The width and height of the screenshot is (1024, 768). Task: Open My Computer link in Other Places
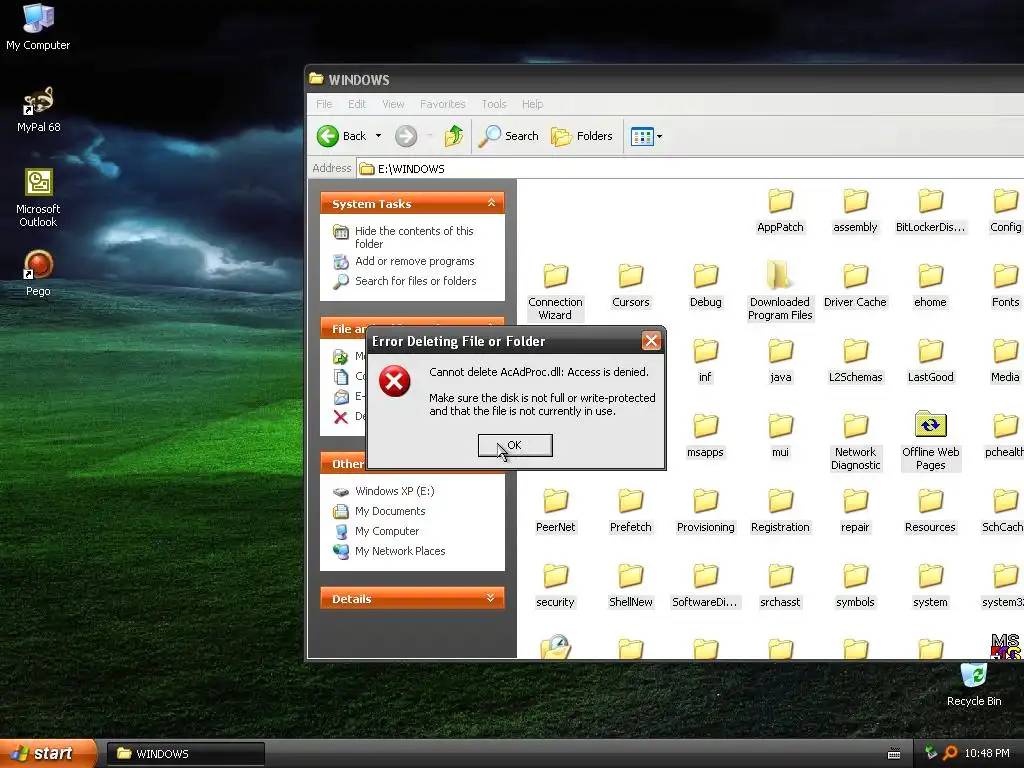pos(387,531)
